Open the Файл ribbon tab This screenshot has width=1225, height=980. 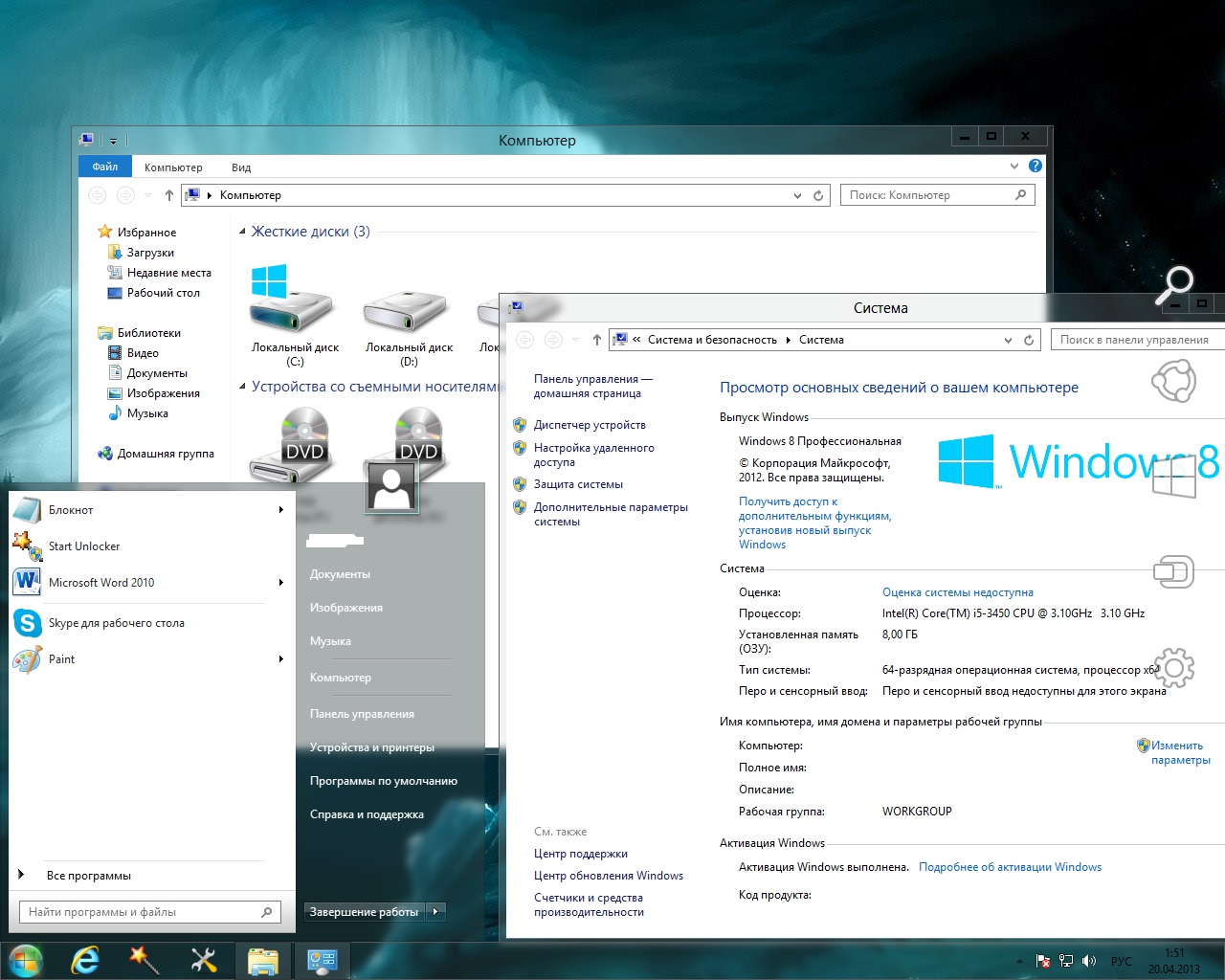pyautogui.click(x=105, y=167)
